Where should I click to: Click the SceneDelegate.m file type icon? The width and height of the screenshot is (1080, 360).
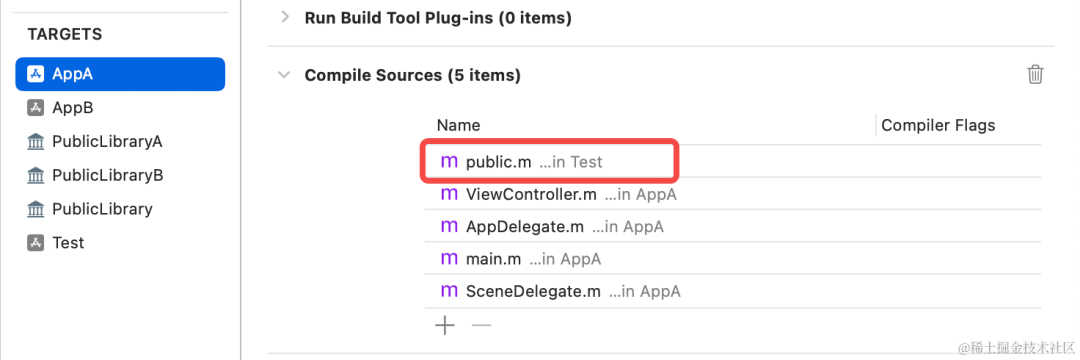coord(449,292)
